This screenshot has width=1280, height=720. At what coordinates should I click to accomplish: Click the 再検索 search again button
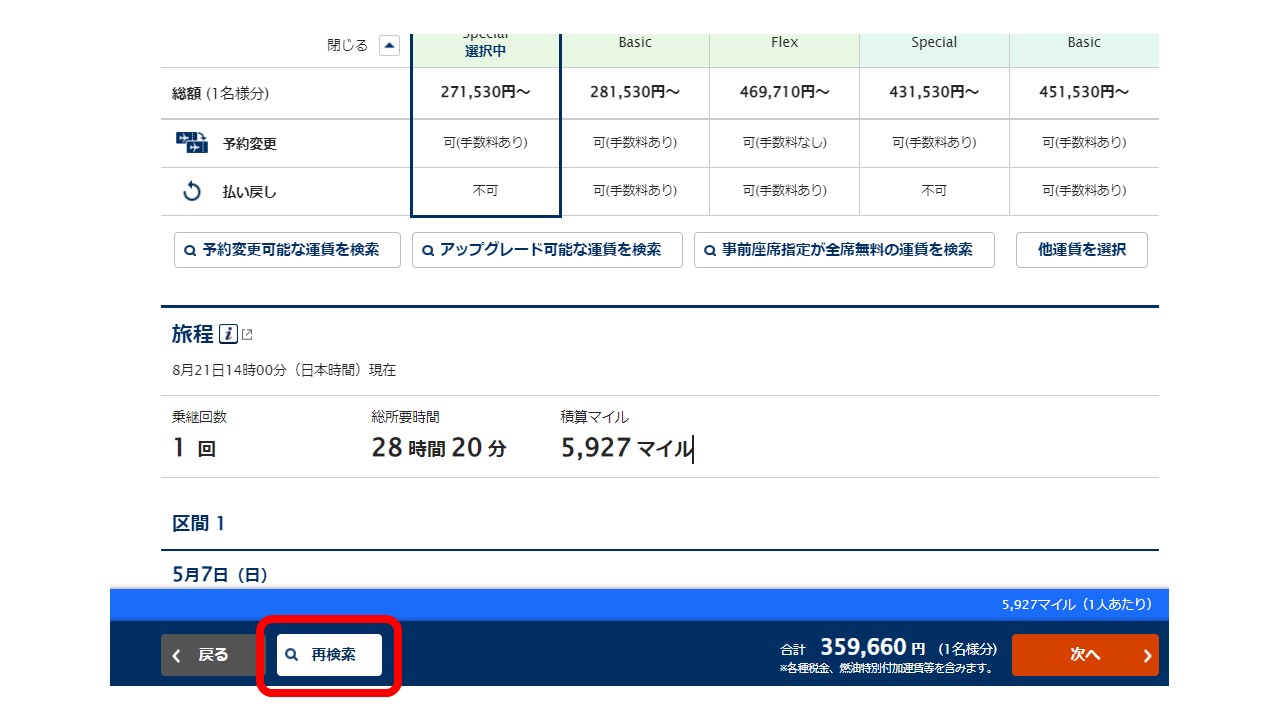coord(329,655)
